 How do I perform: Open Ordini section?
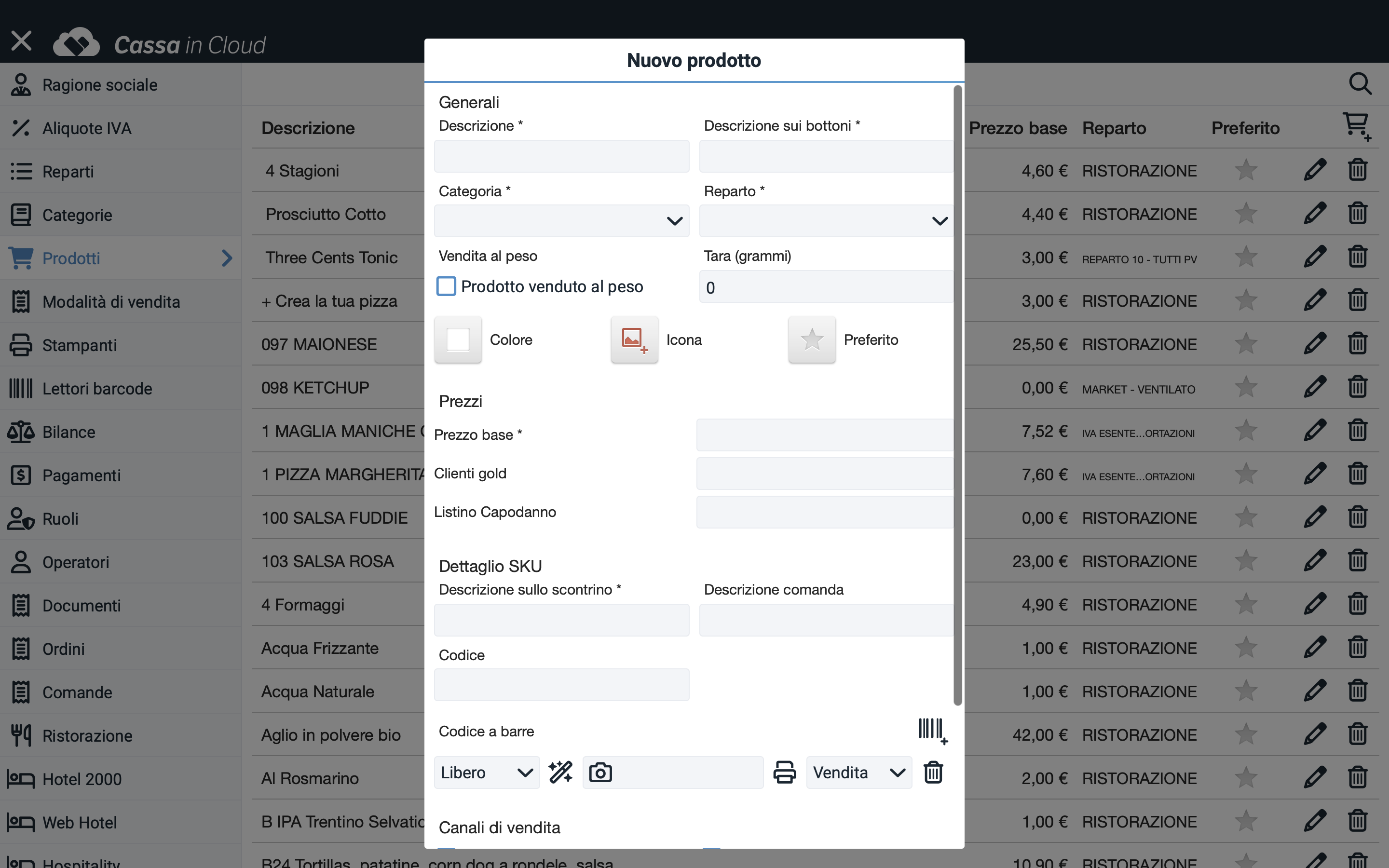point(121,649)
